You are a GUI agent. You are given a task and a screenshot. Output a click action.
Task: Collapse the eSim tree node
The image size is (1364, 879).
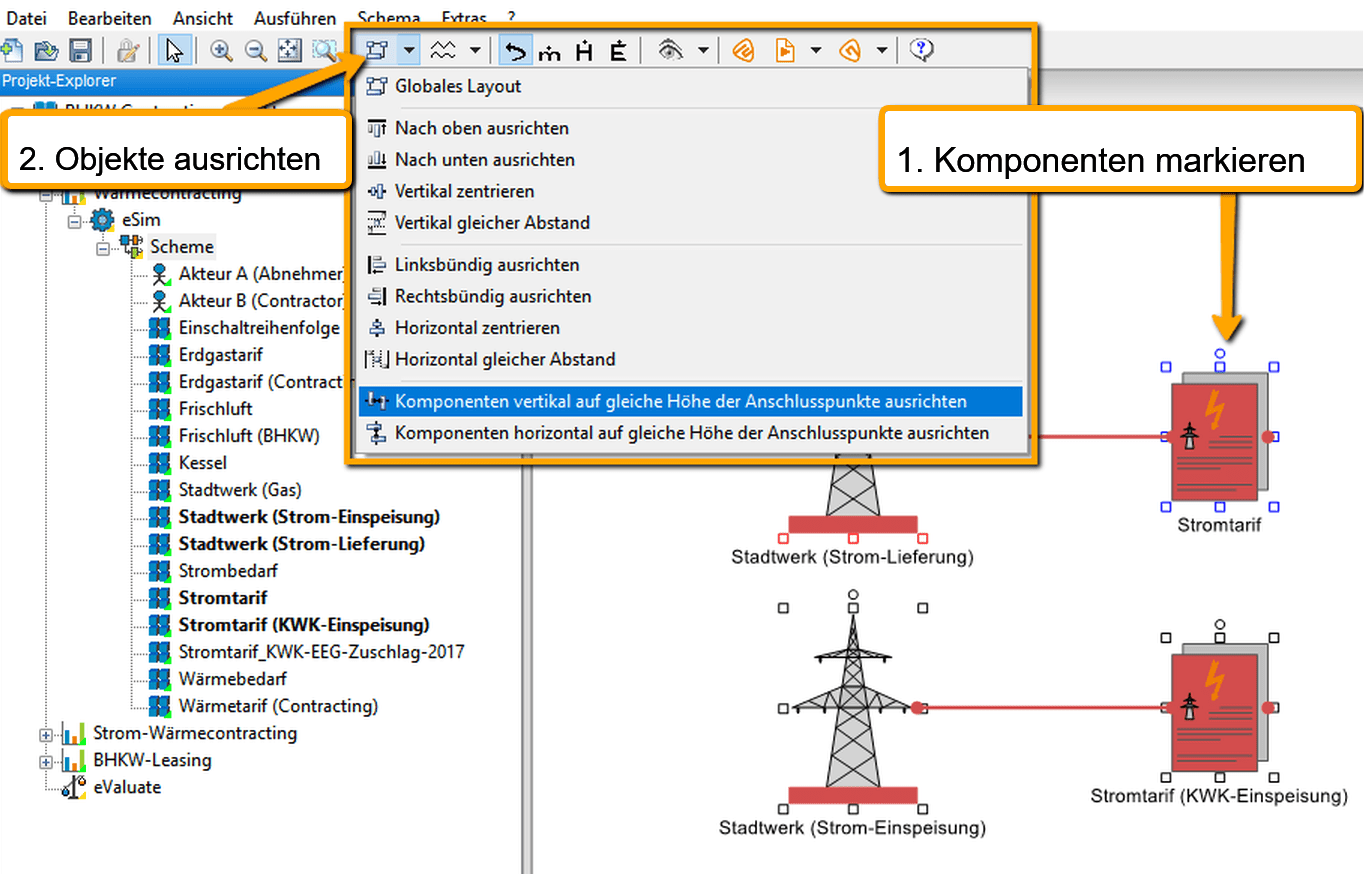point(74,220)
